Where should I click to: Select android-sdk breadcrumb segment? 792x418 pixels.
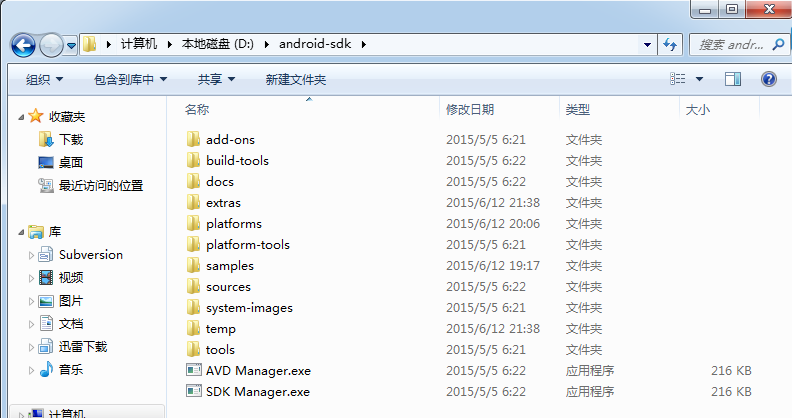pos(315,44)
